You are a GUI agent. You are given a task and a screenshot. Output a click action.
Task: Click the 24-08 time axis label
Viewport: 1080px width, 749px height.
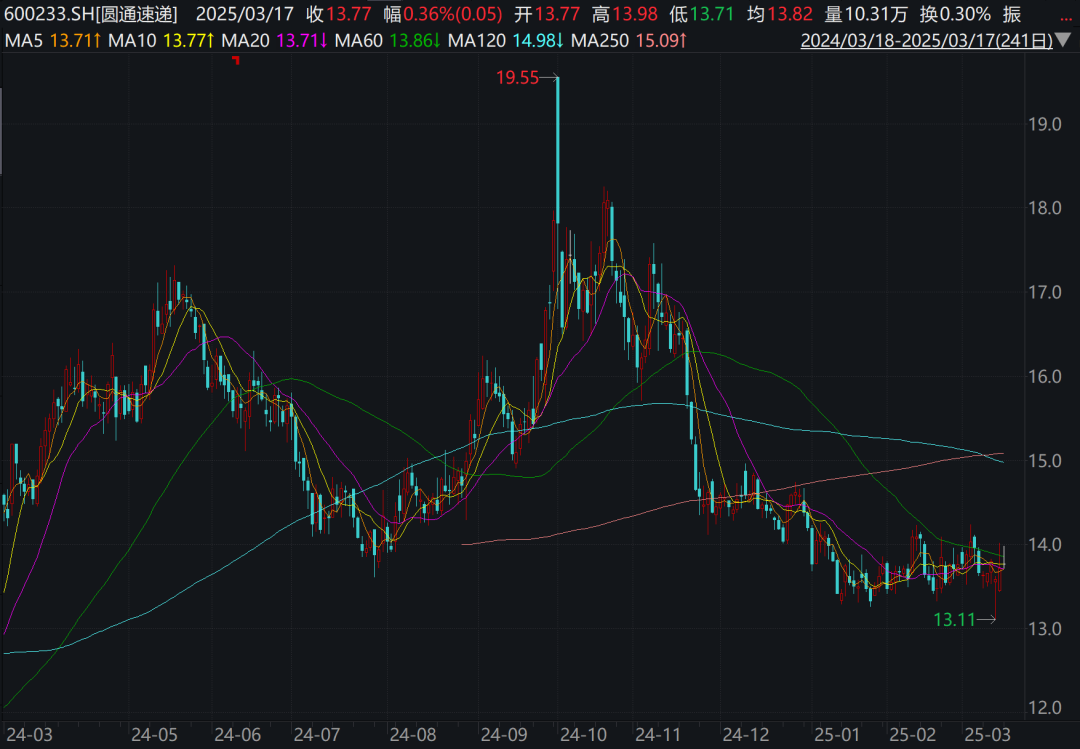(413, 735)
